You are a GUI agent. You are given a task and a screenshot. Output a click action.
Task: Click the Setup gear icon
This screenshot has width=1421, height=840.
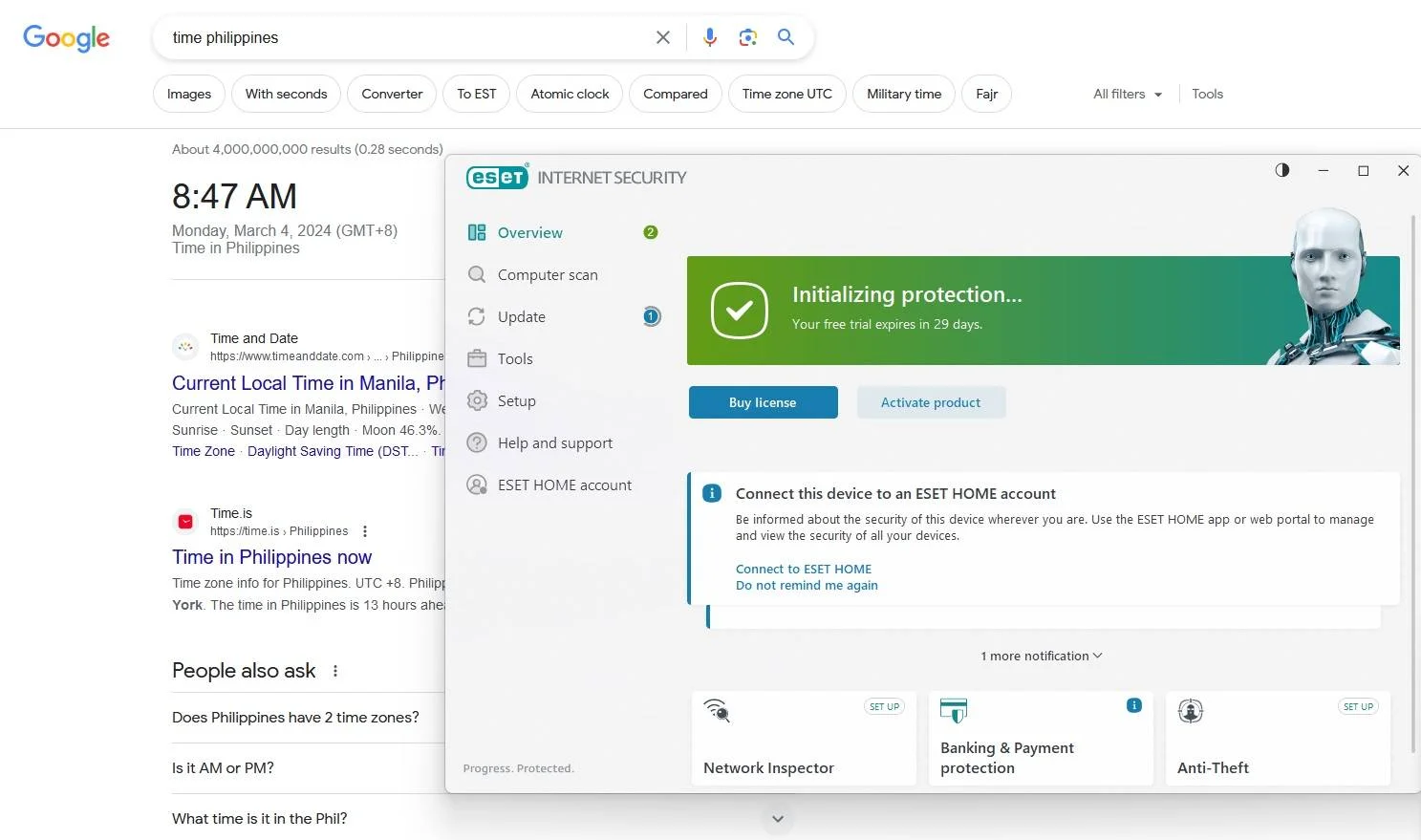point(477,400)
